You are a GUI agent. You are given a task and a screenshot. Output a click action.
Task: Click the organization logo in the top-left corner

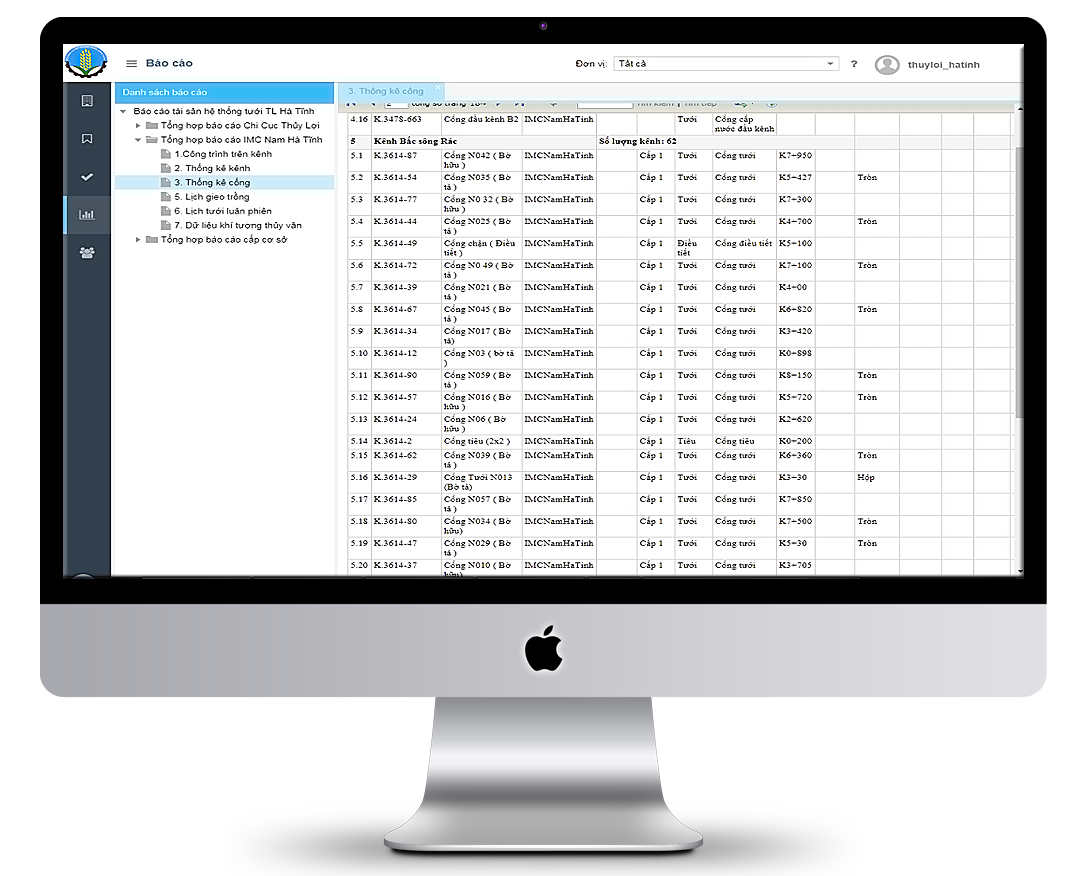pos(85,63)
